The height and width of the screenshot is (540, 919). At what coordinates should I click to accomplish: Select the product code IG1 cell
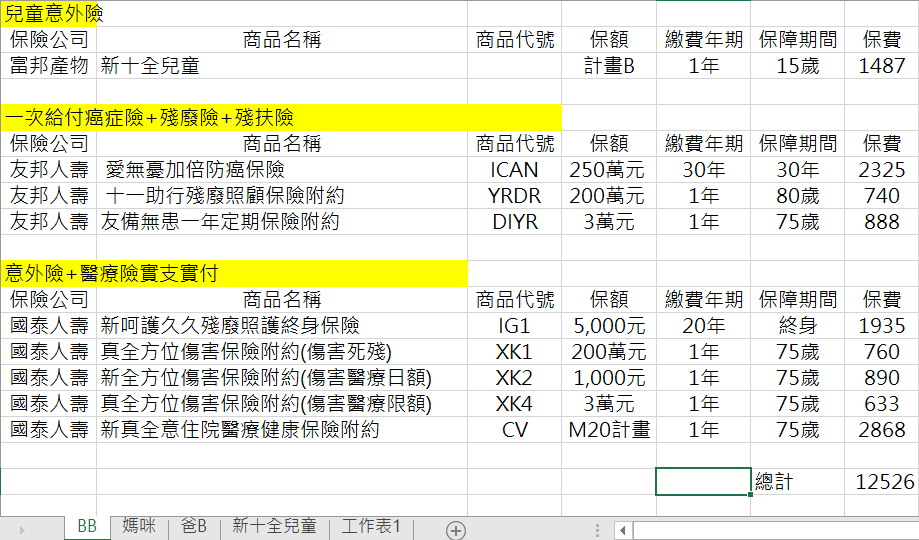(x=515, y=325)
